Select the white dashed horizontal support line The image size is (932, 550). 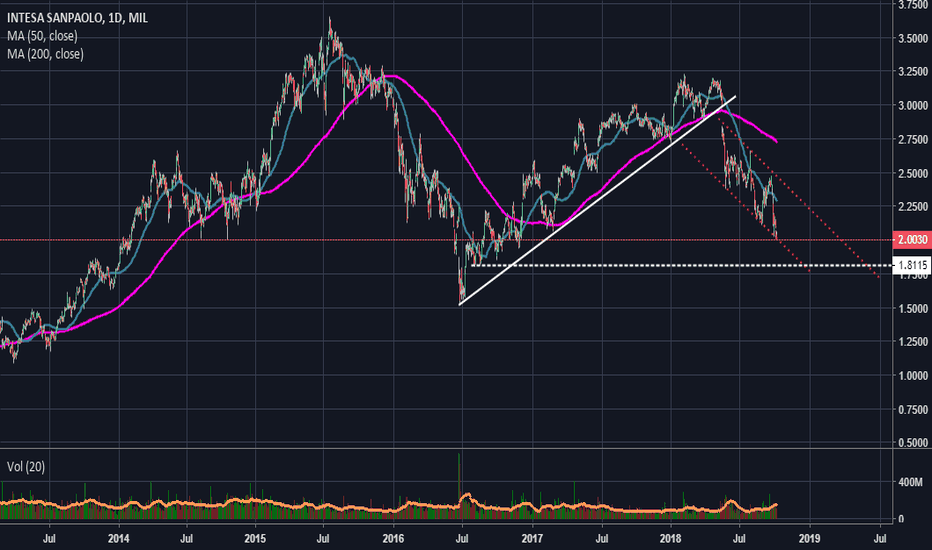pos(682,265)
